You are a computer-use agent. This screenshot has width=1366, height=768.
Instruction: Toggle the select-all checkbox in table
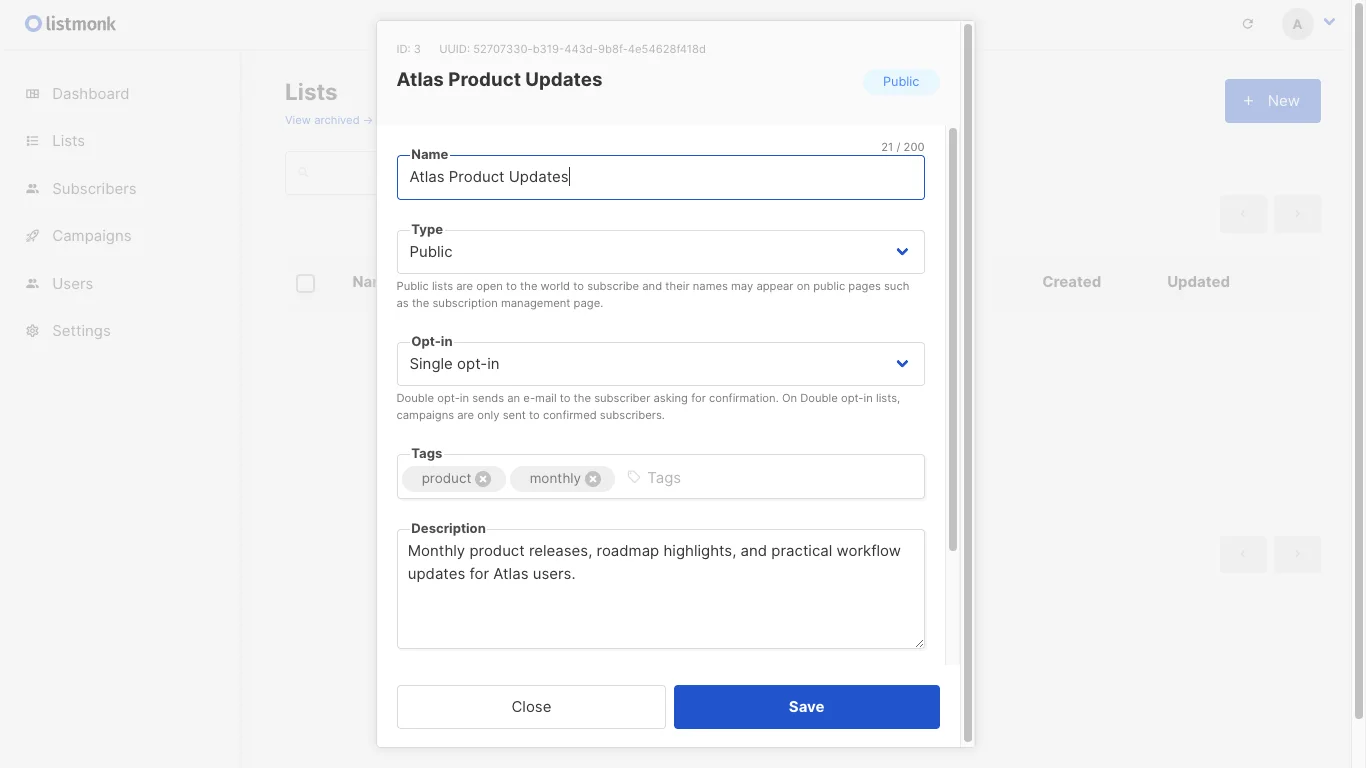tap(306, 283)
